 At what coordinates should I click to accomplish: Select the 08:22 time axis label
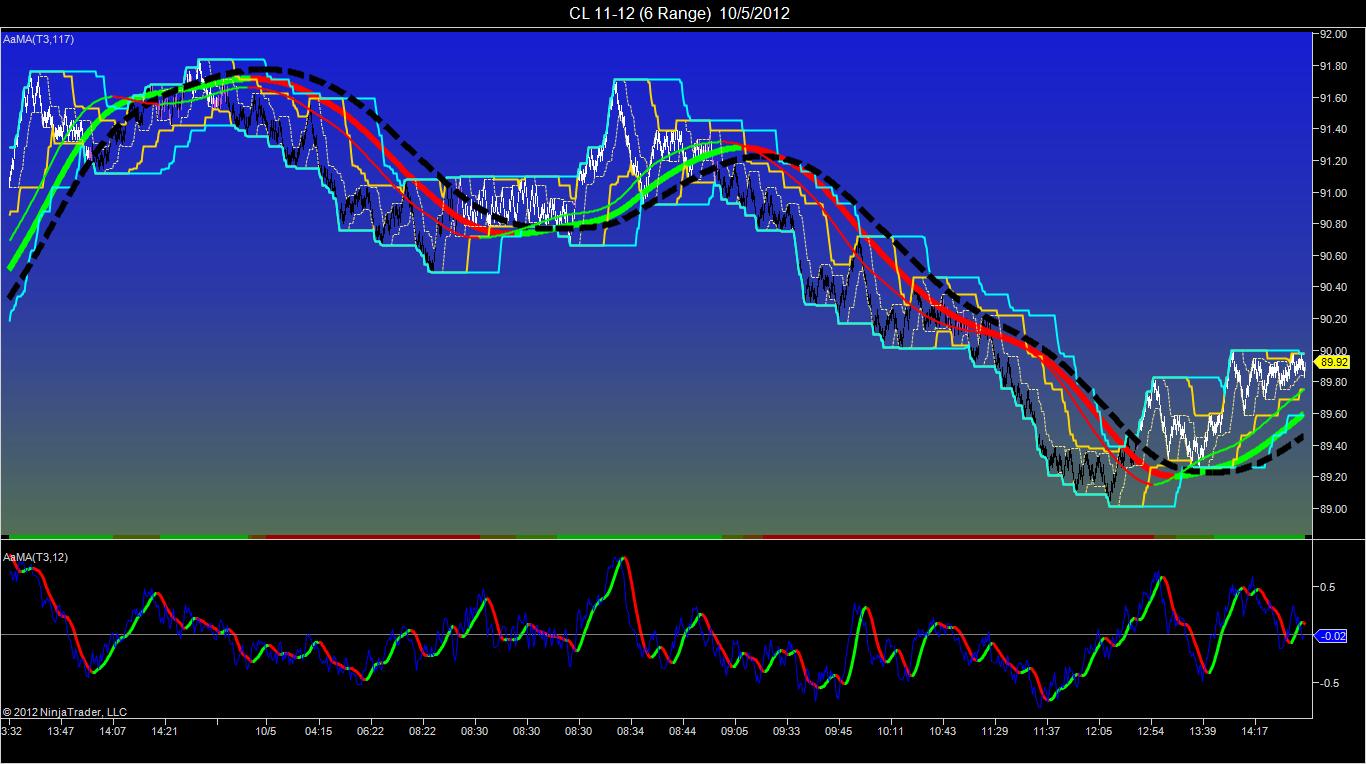click(422, 731)
